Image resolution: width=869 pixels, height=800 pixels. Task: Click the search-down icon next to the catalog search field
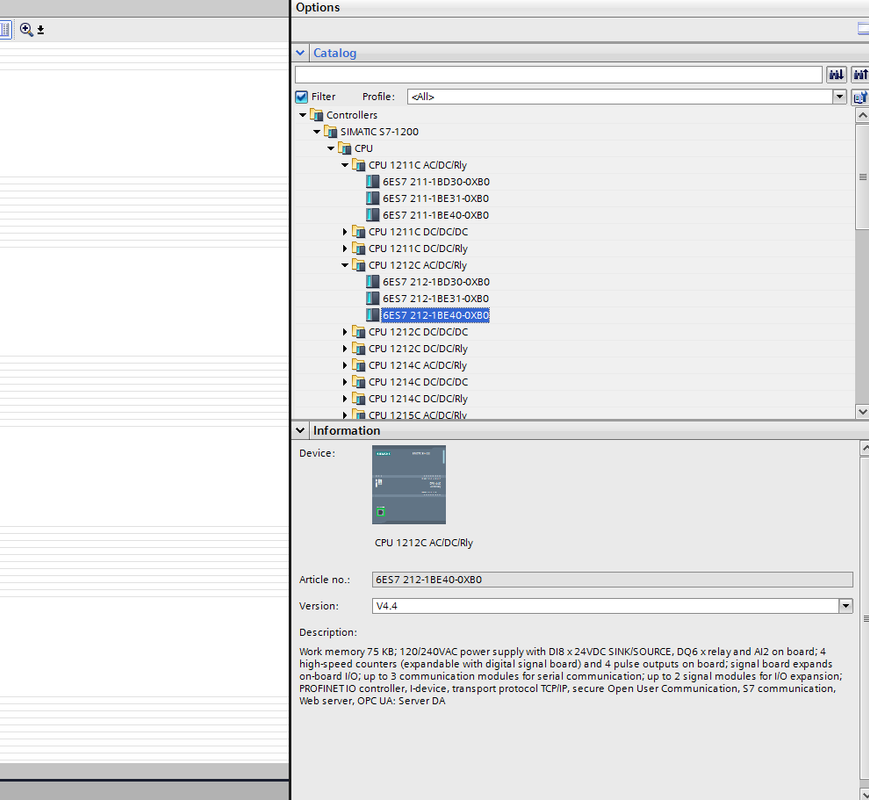pos(836,74)
